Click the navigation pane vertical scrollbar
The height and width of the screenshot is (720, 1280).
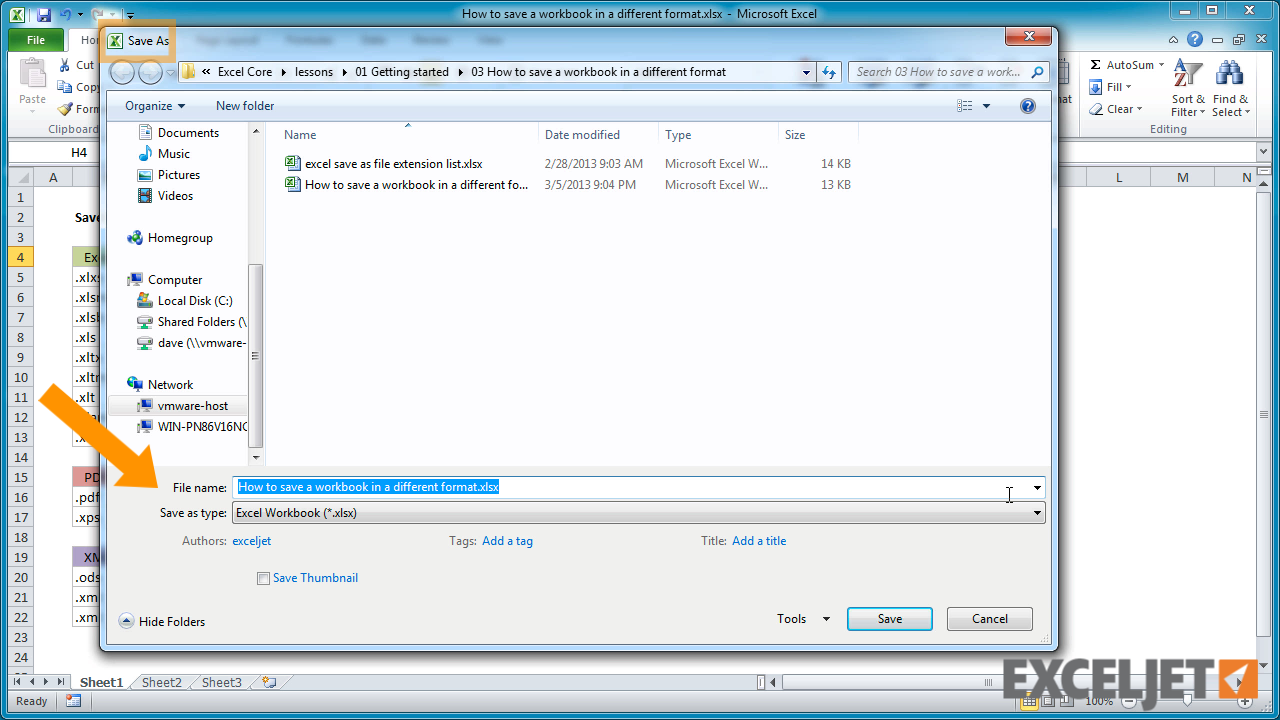point(256,355)
